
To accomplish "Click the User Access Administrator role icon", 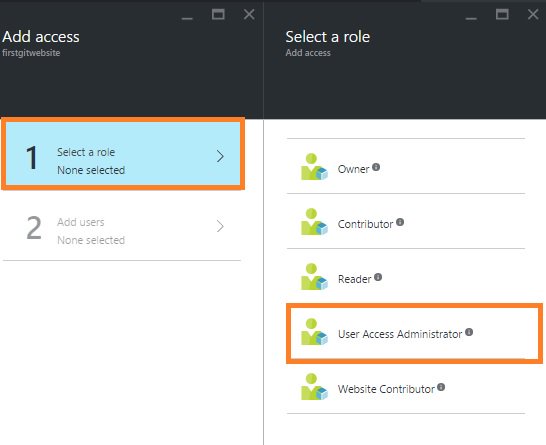I will pyautogui.click(x=314, y=332).
